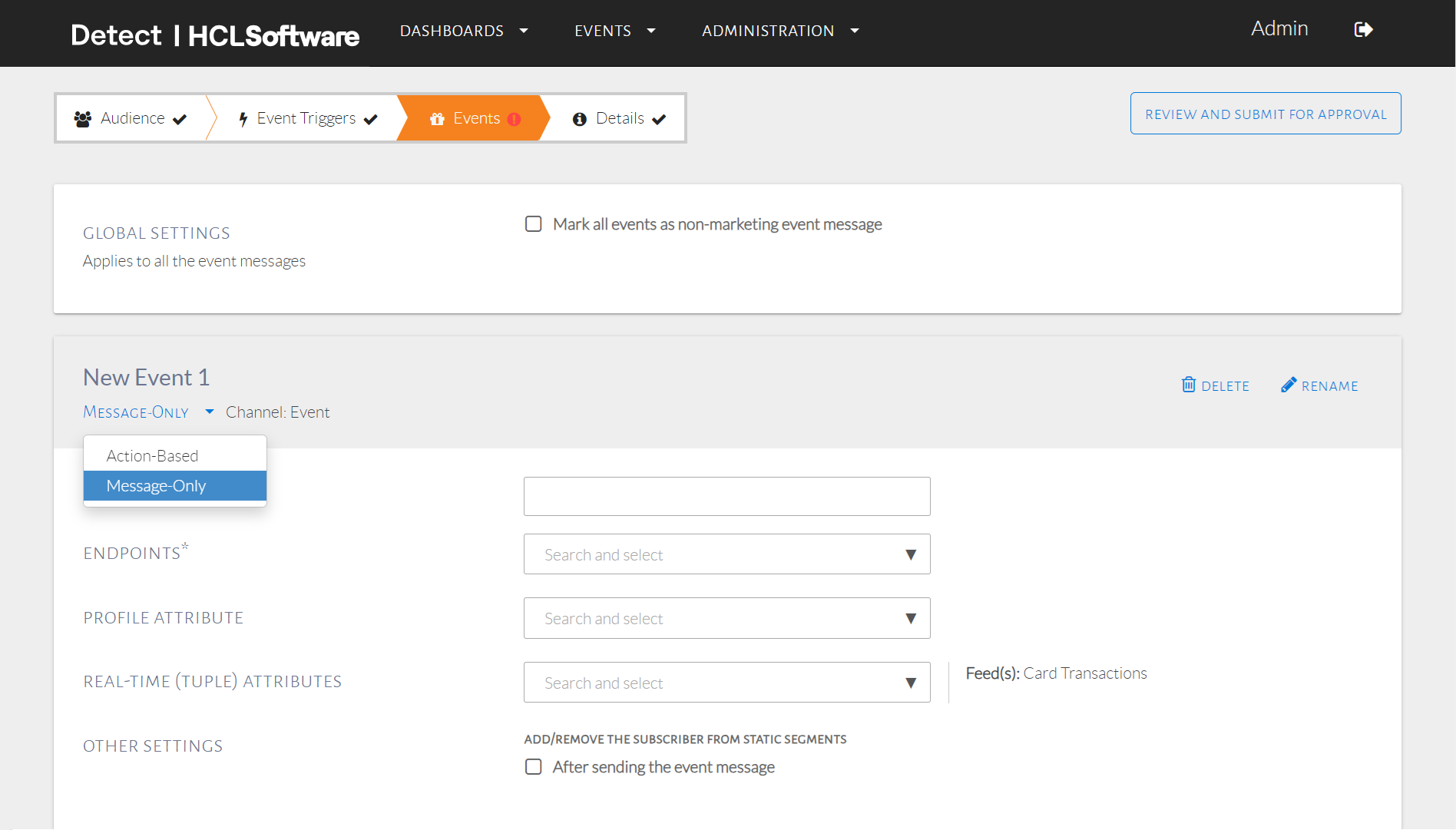This screenshot has width=1456, height=830.
Task: Click the Rename pencil icon
Action: [x=1288, y=385]
